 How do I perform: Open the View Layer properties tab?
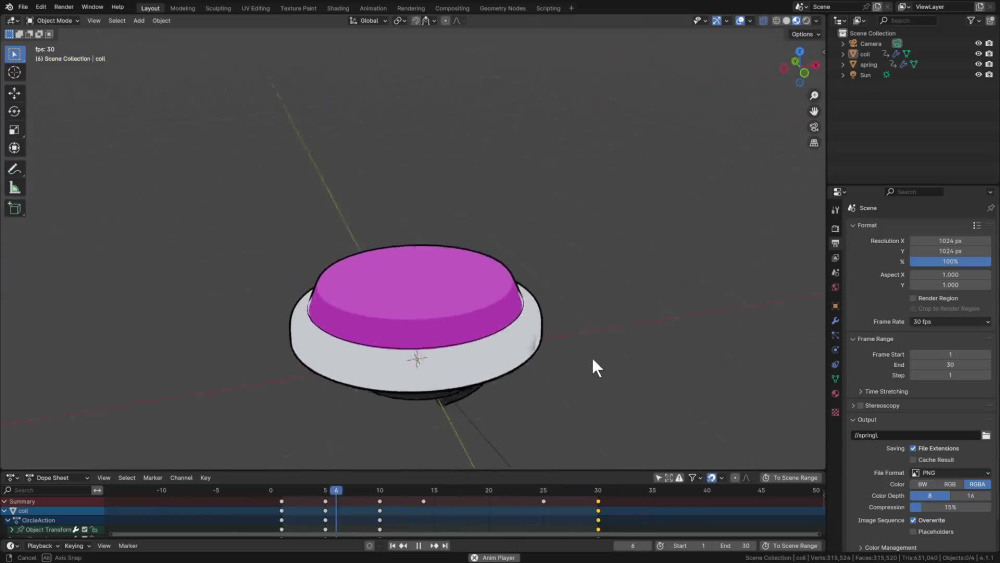835,258
